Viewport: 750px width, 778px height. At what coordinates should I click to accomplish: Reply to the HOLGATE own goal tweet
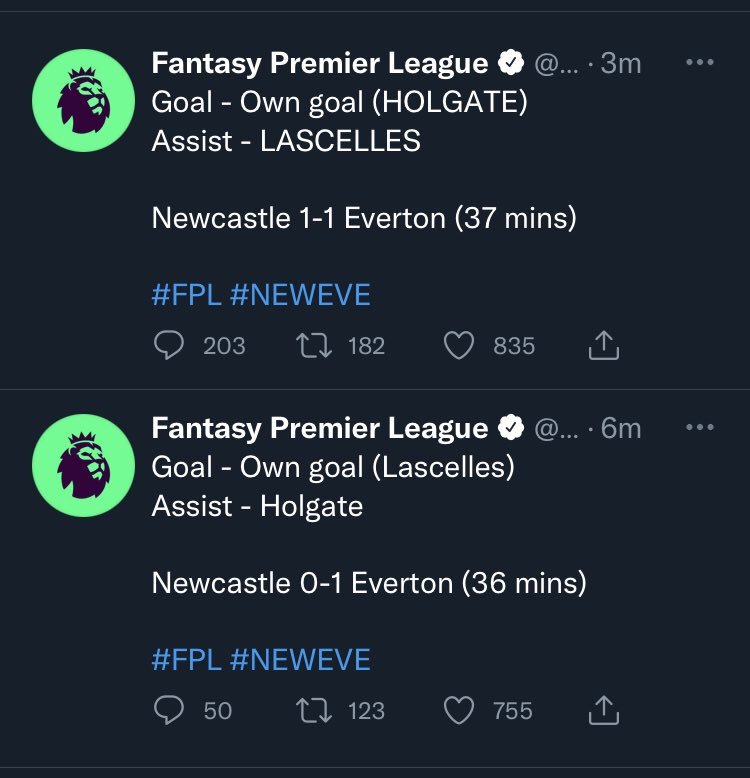170,346
